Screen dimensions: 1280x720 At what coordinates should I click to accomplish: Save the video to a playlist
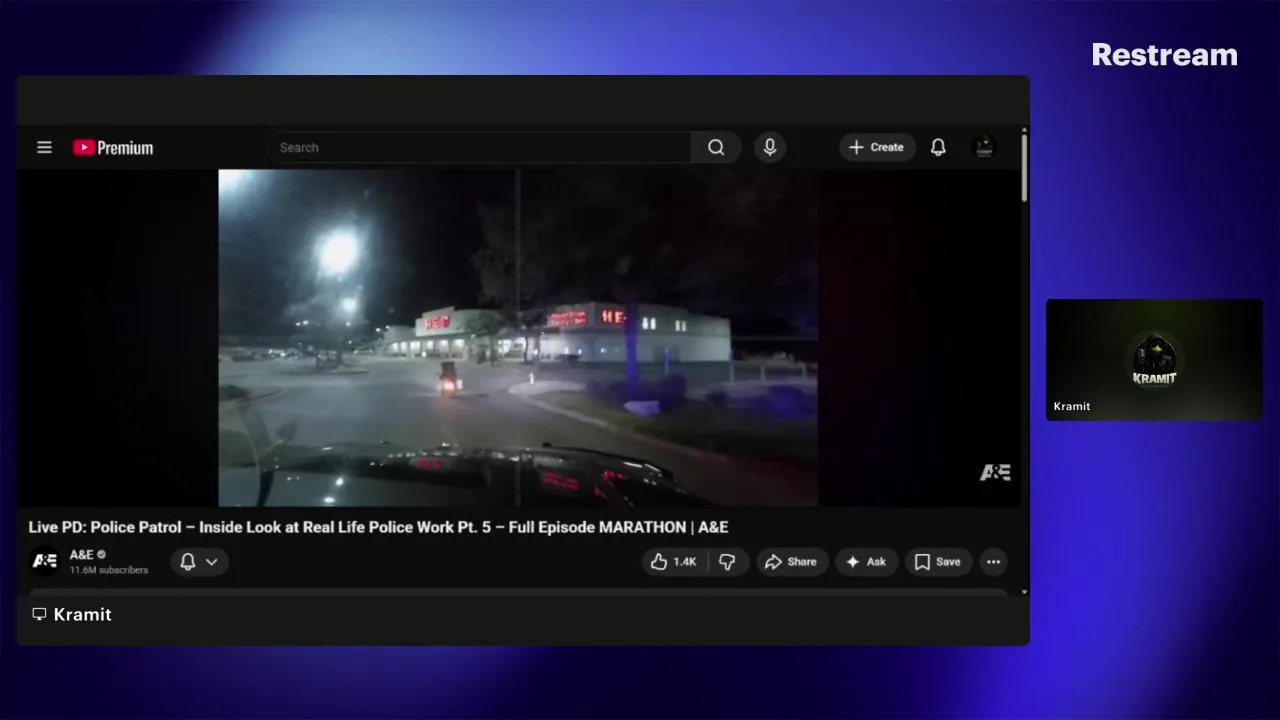[x=938, y=562]
